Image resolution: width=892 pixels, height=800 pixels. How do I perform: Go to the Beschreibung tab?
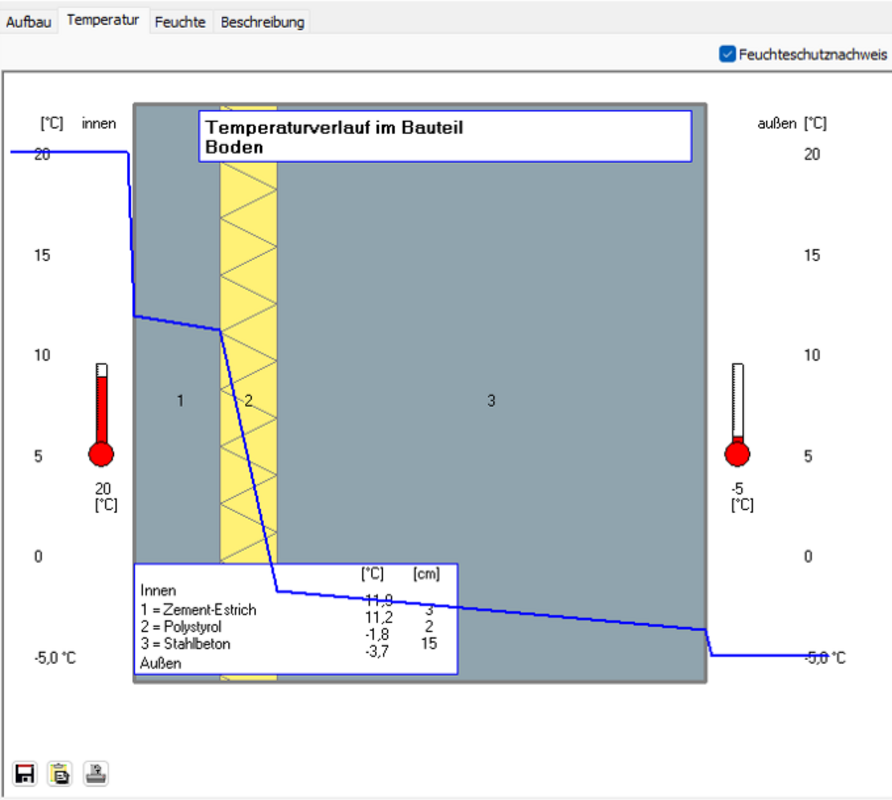click(x=262, y=21)
